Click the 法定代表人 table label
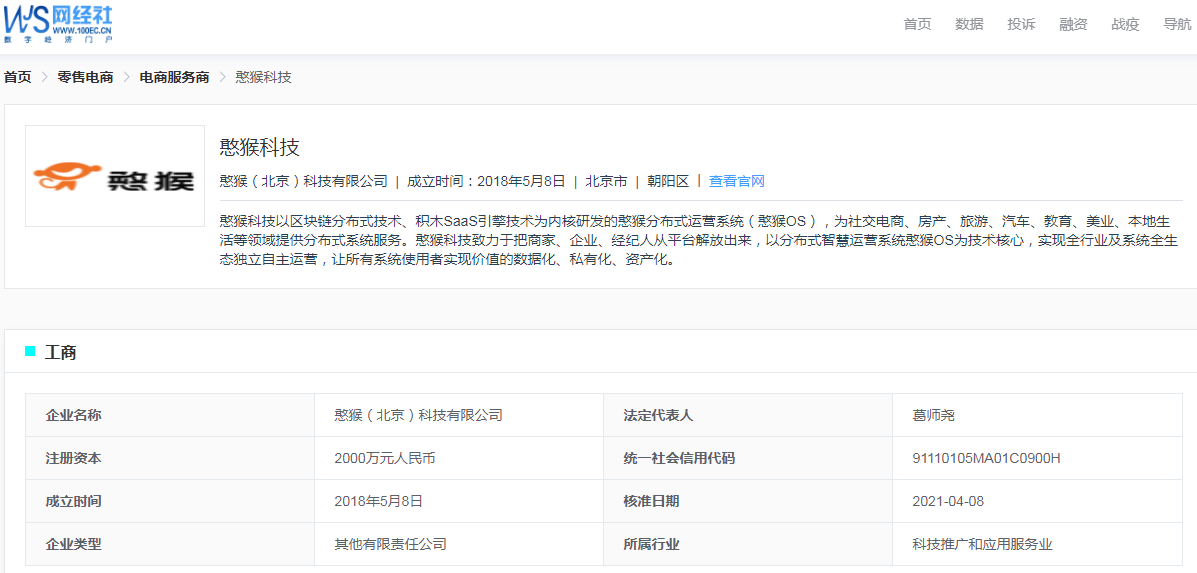This screenshot has height=573, width=1197. [658, 416]
